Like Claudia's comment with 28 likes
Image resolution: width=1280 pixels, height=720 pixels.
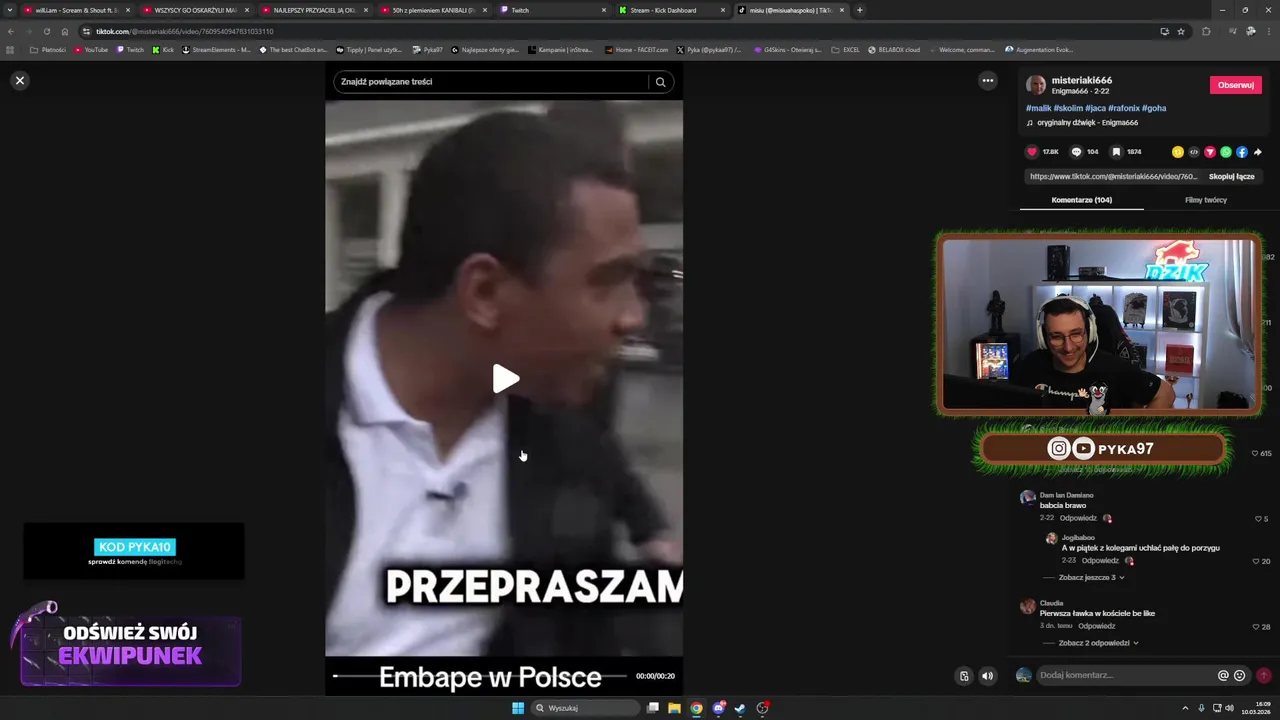tap(1256, 627)
